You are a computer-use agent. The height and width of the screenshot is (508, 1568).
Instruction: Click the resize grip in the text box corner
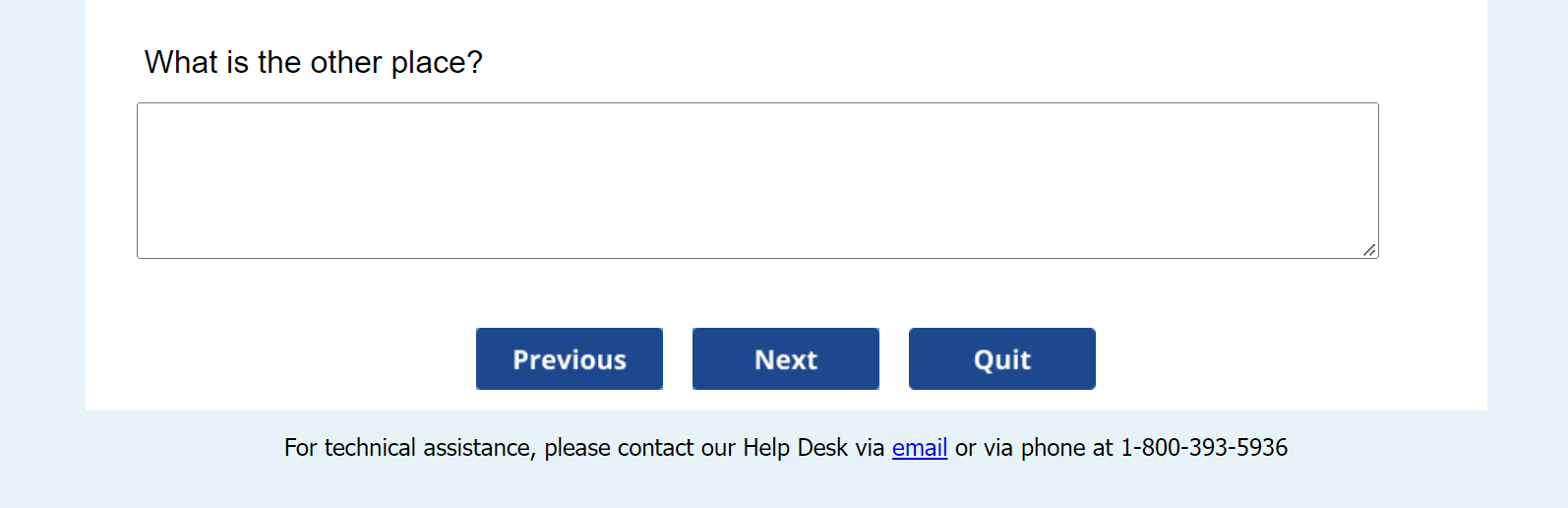tap(1369, 250)
